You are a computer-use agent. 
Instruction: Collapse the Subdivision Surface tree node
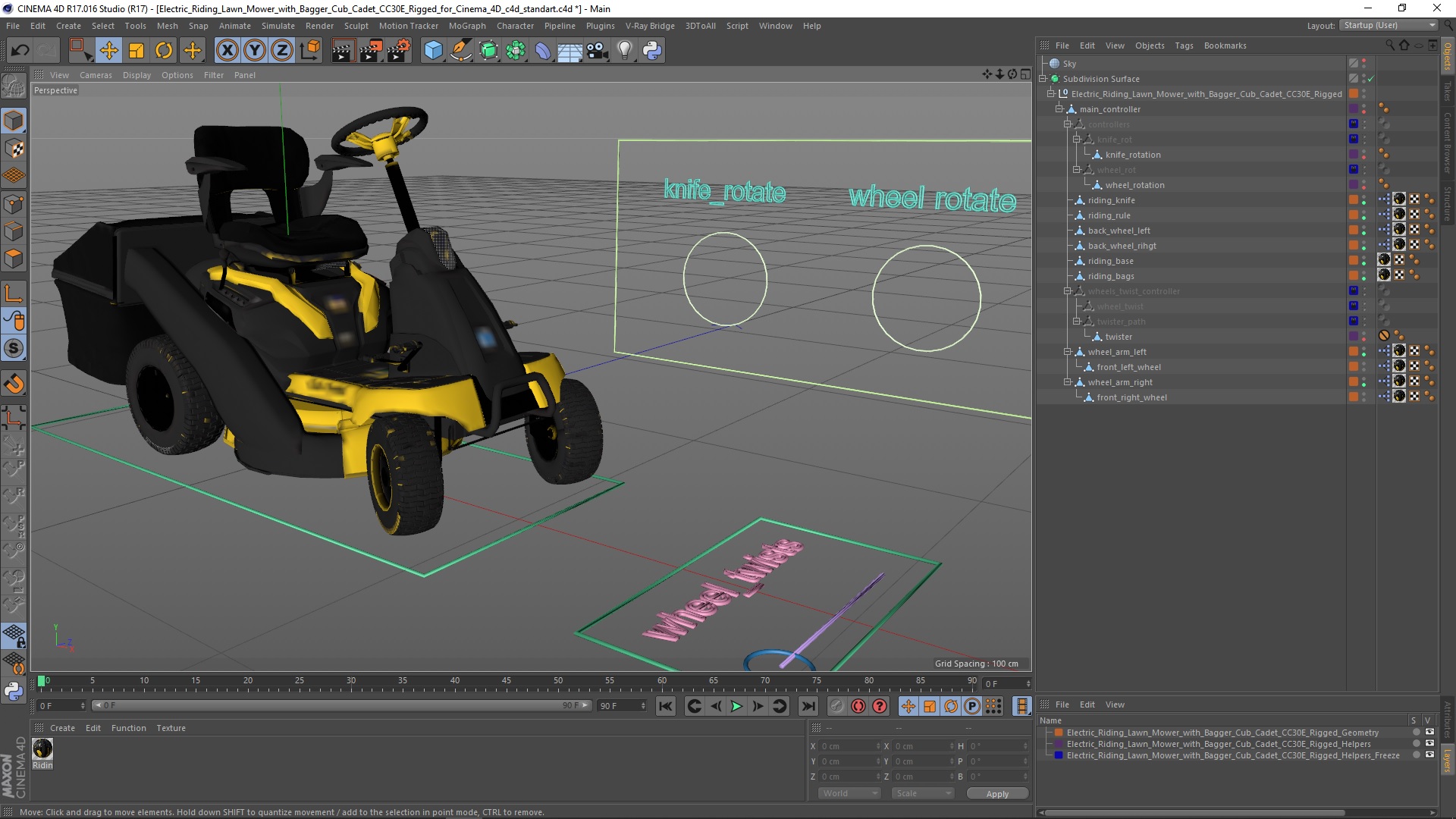1043,79
